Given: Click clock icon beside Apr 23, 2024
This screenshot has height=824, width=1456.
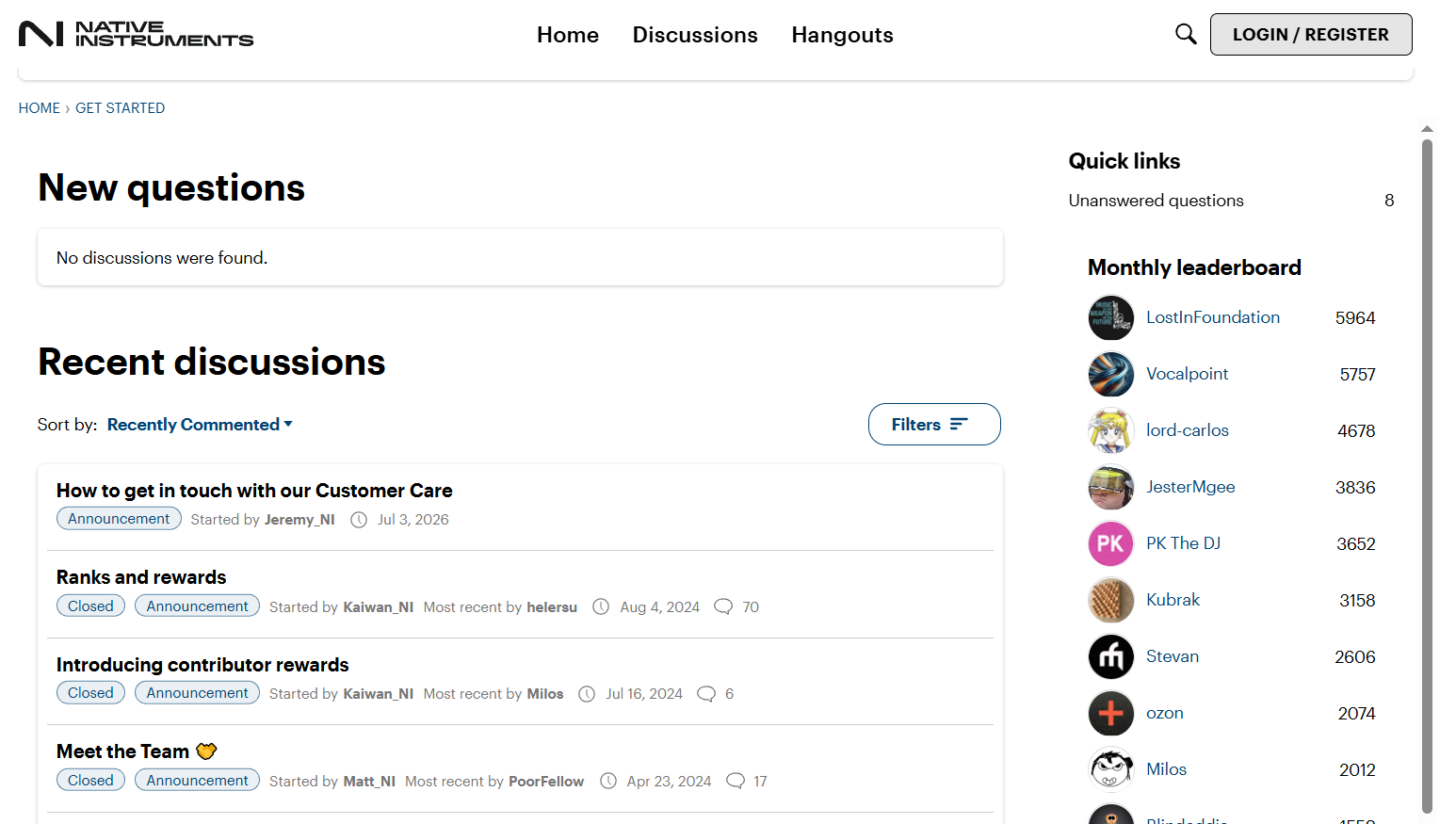Looking at the screenshot, I should (x=608, y=782).
